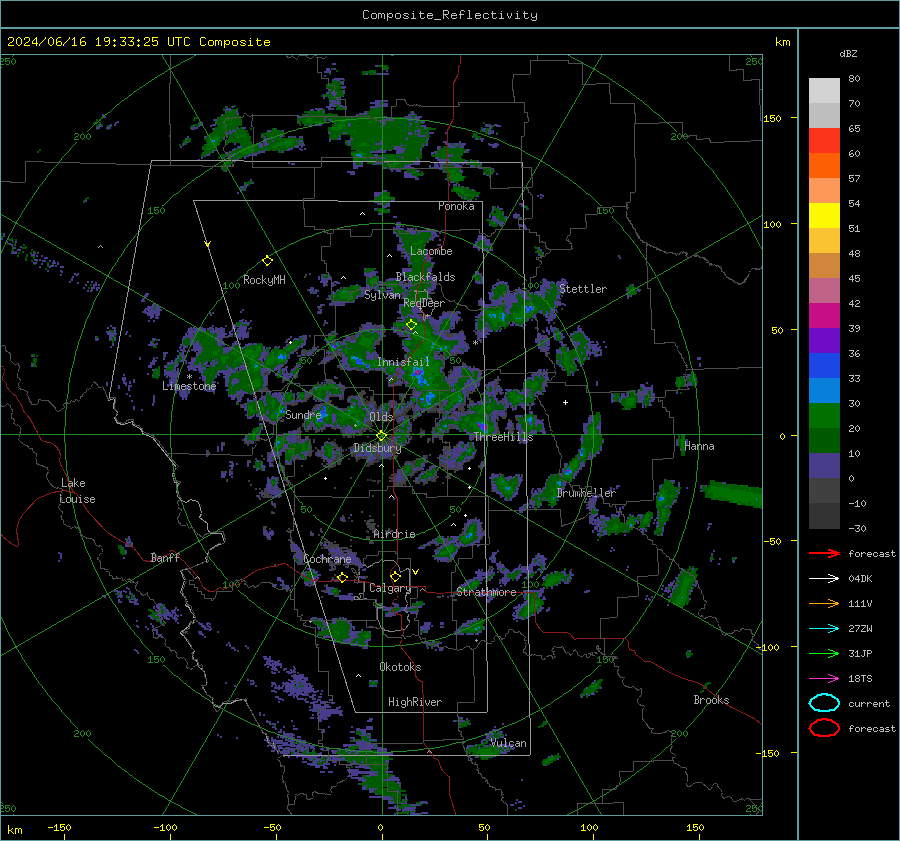Click the Composite_Reflectivity title

(450, 15)
